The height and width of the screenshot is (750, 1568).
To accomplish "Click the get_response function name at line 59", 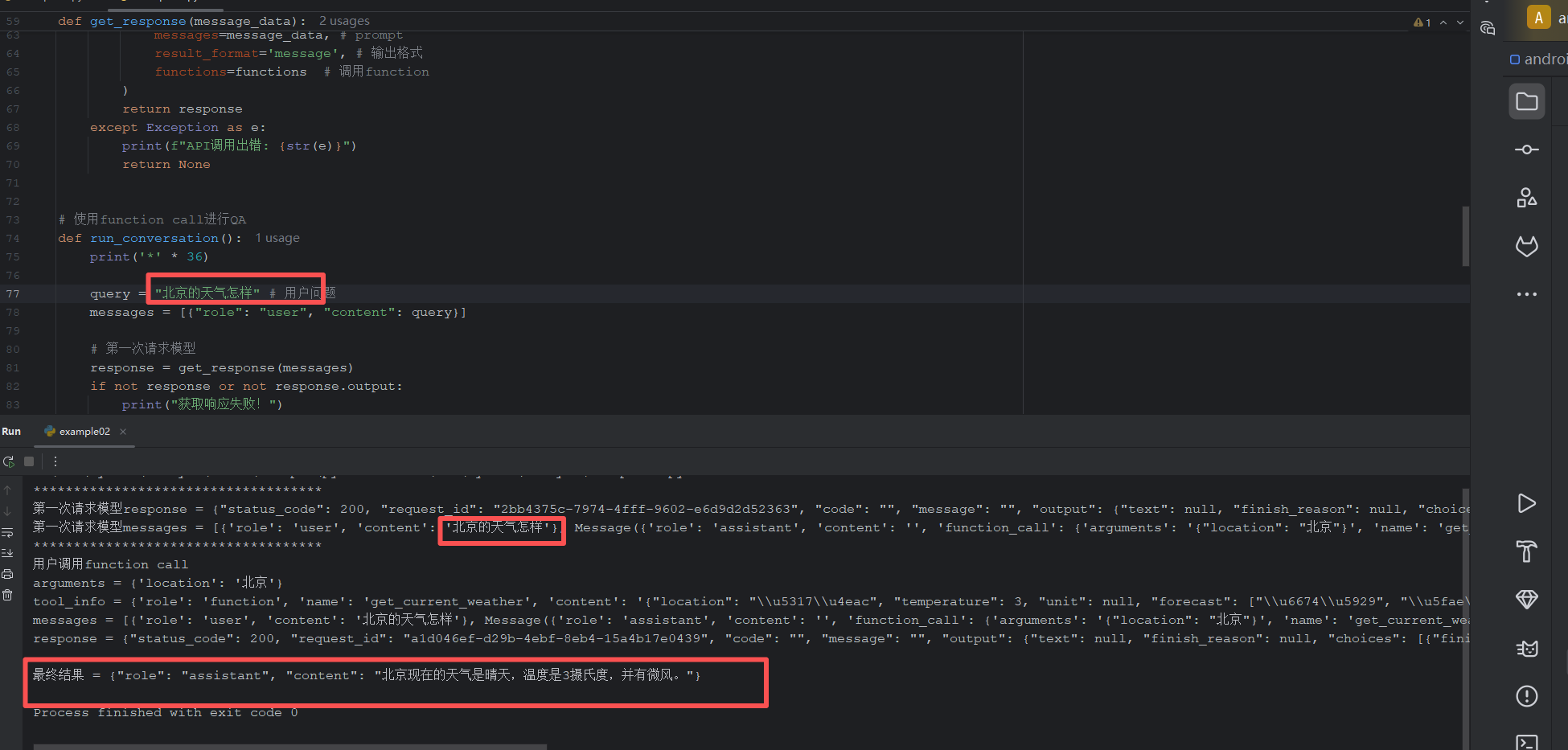I will (138, 21).
